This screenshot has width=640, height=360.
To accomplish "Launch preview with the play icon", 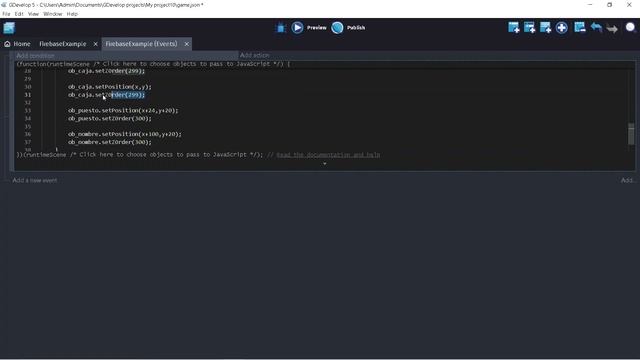I will (x=297, y=27).
